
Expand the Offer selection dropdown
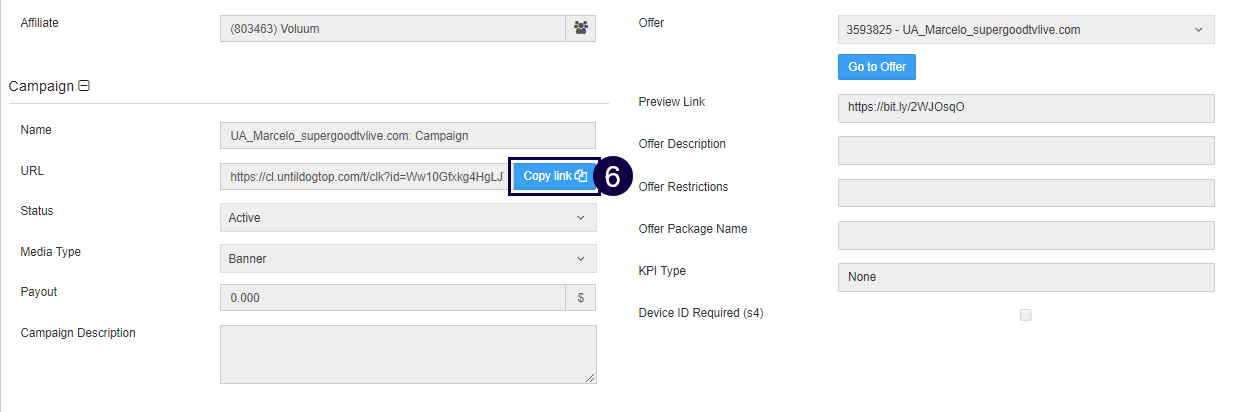(x=1025, y=30)
